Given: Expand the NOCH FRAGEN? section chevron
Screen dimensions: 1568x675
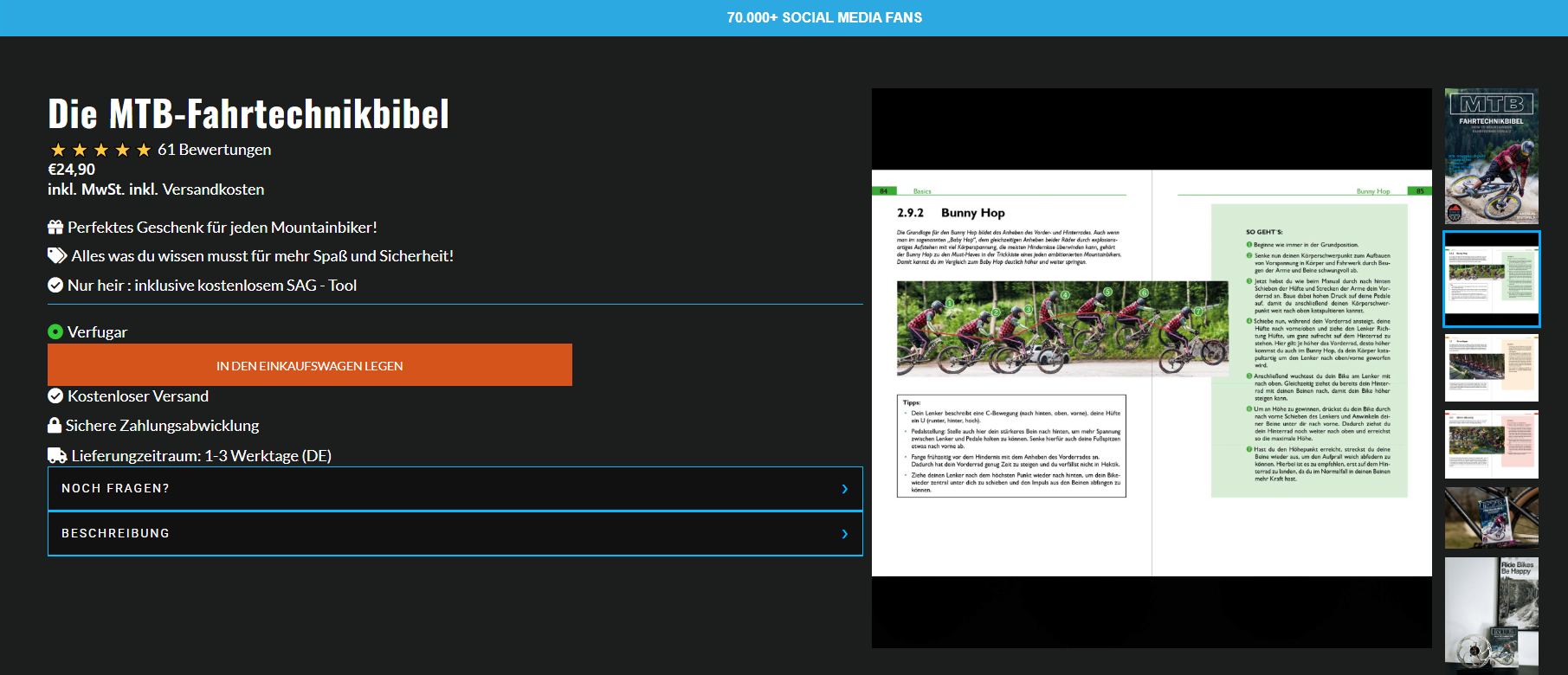Looking at the screenshot, I should (844, 489).
